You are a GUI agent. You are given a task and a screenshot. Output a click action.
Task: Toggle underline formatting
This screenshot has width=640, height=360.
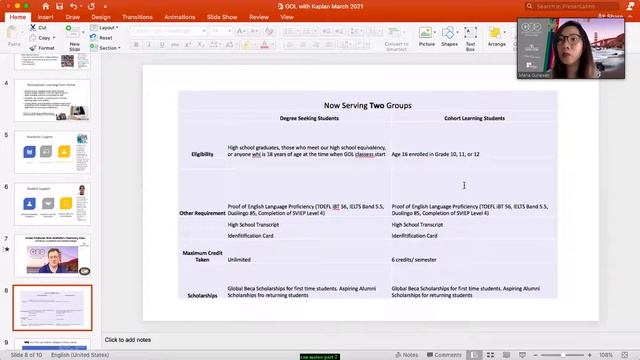(162, 44)
